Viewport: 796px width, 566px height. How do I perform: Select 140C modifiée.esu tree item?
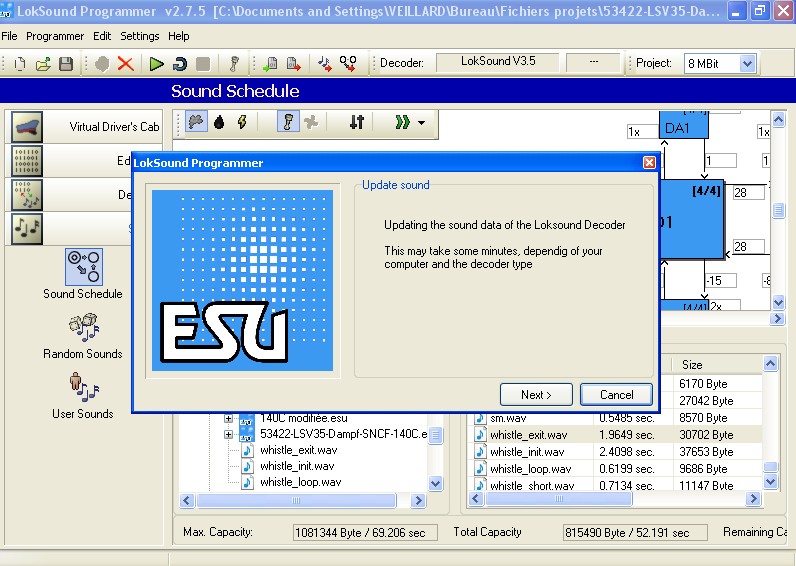click(x=304, y=419)
